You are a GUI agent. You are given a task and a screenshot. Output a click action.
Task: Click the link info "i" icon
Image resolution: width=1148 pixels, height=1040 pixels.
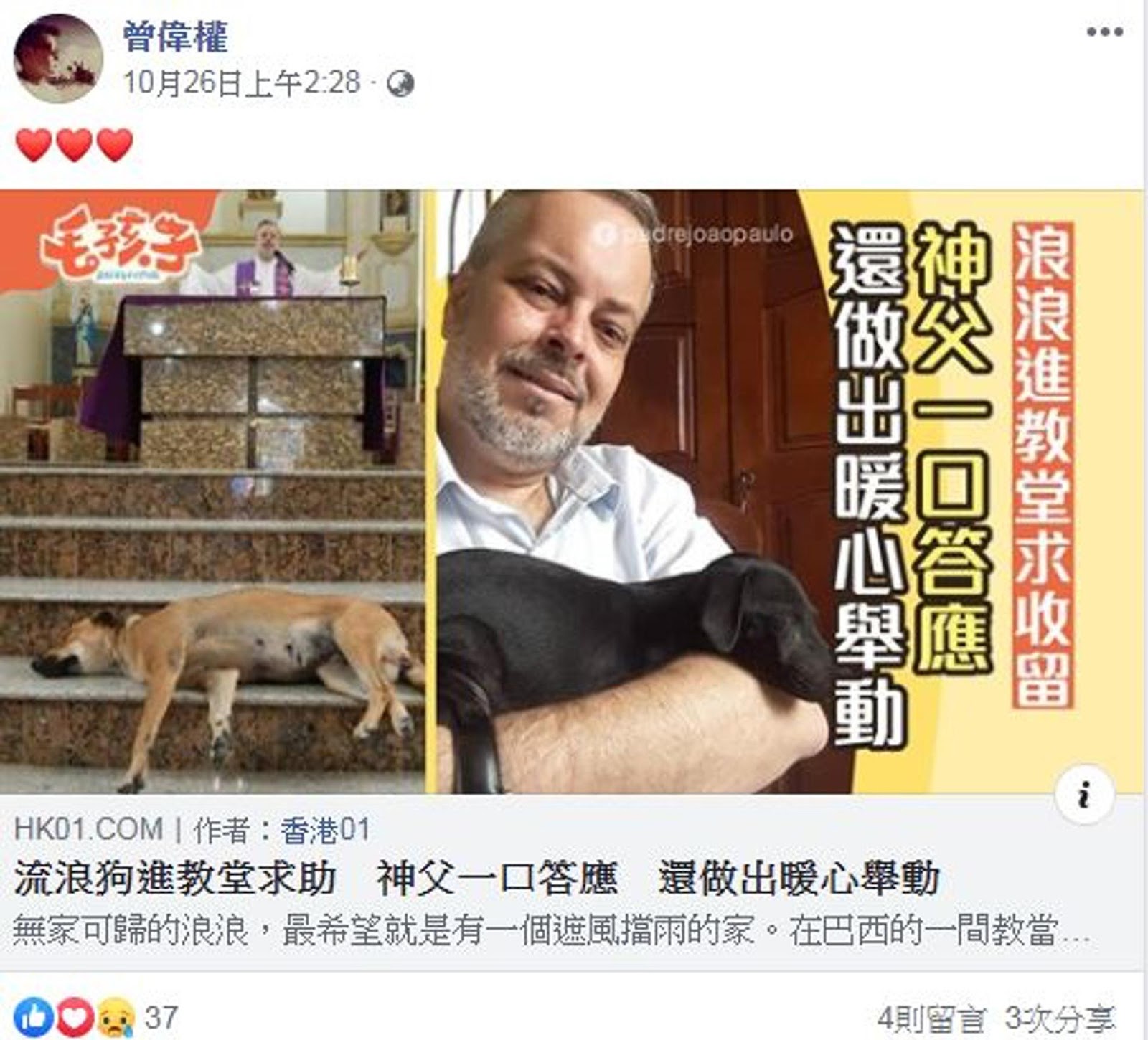coord(1085,795)
